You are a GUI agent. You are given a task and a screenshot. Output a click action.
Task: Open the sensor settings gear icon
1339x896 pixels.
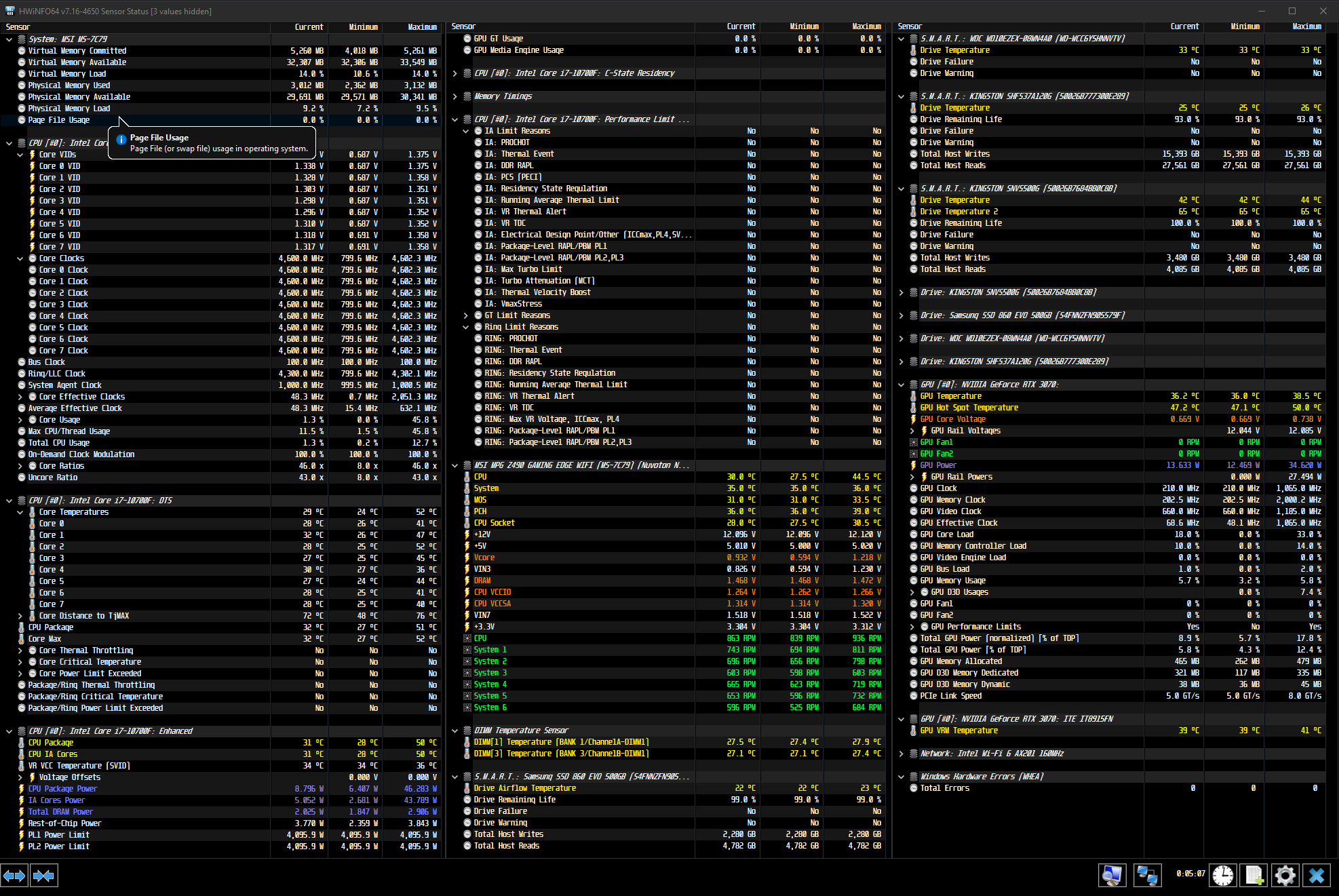pyautogui.click(x=1285, y=876)
